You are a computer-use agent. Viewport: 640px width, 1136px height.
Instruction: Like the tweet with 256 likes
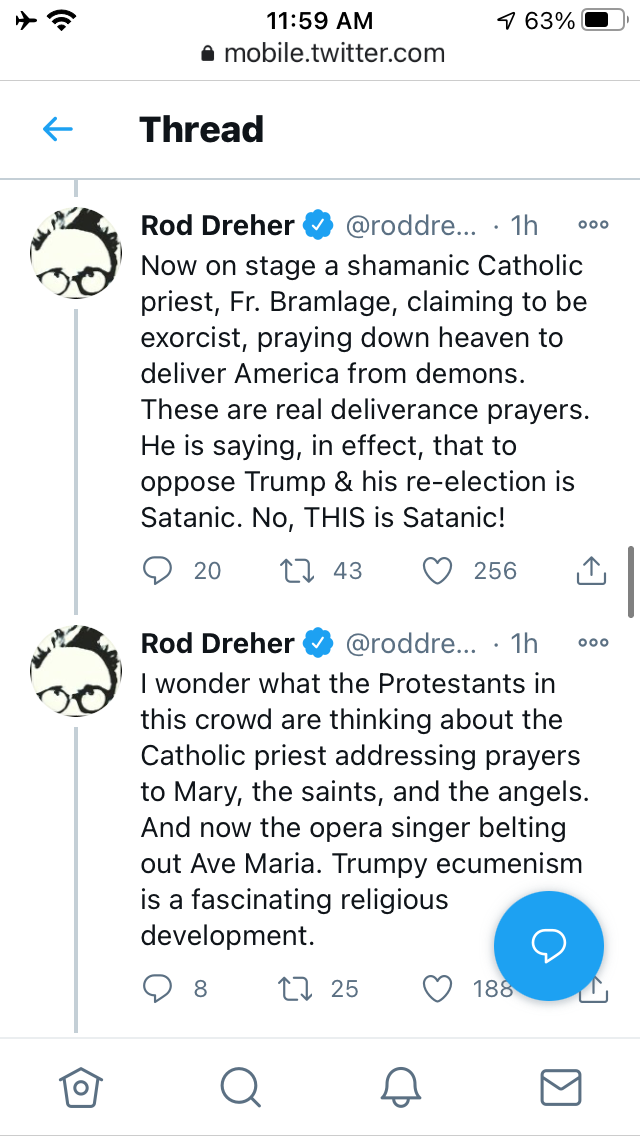click(x=438, y=570)
